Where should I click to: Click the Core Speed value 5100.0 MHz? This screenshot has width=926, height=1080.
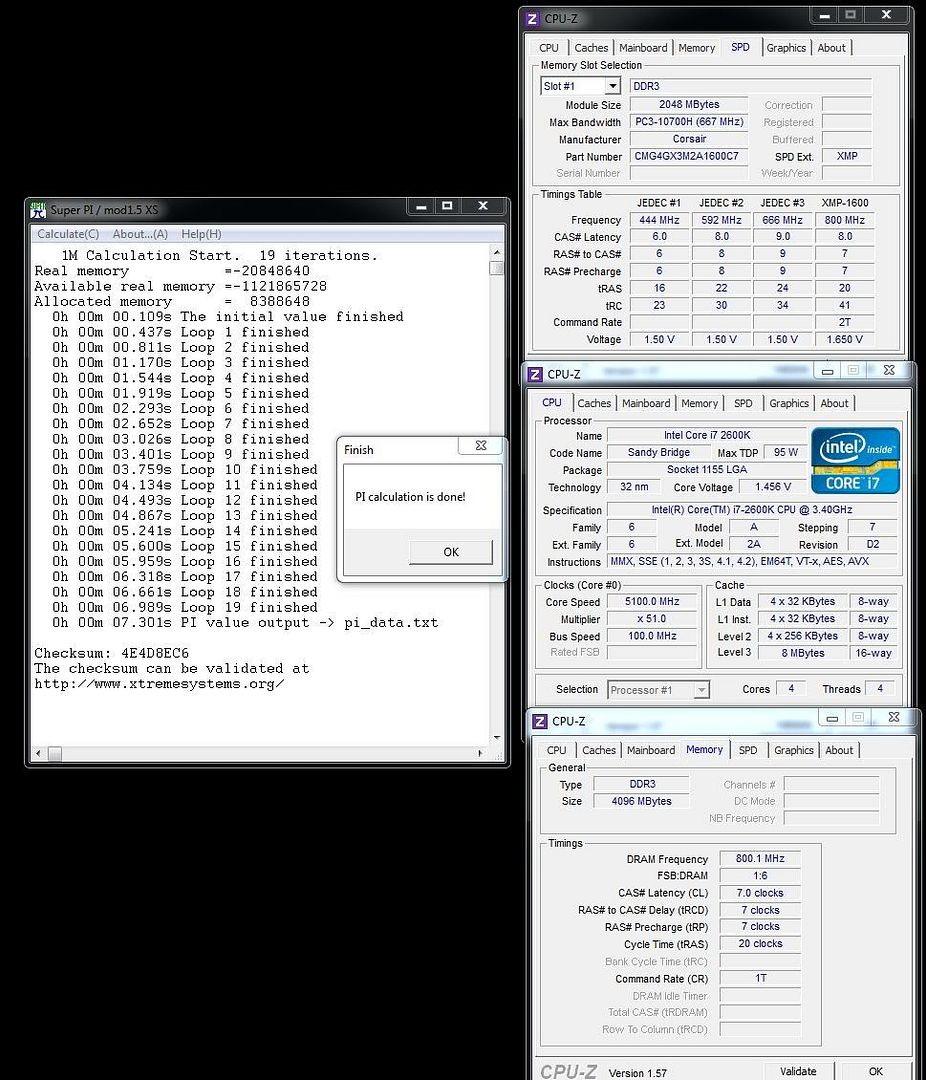point(652,601)
